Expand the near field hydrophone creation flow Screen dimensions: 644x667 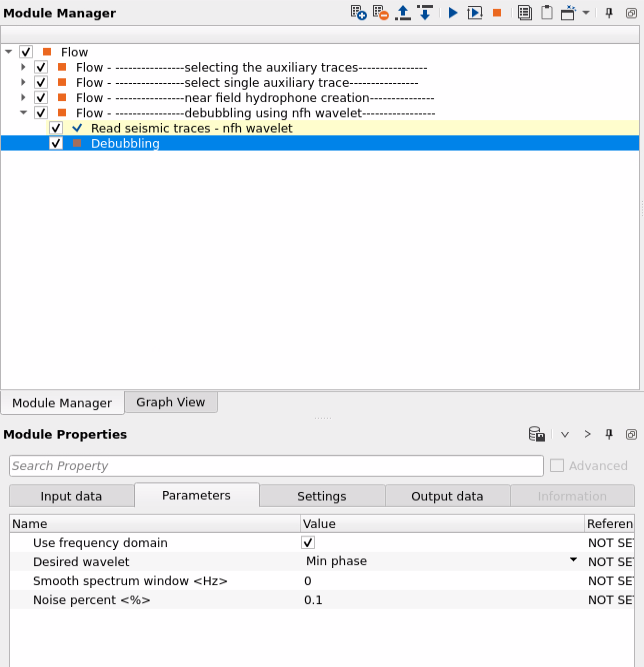(x=25, y=98)
